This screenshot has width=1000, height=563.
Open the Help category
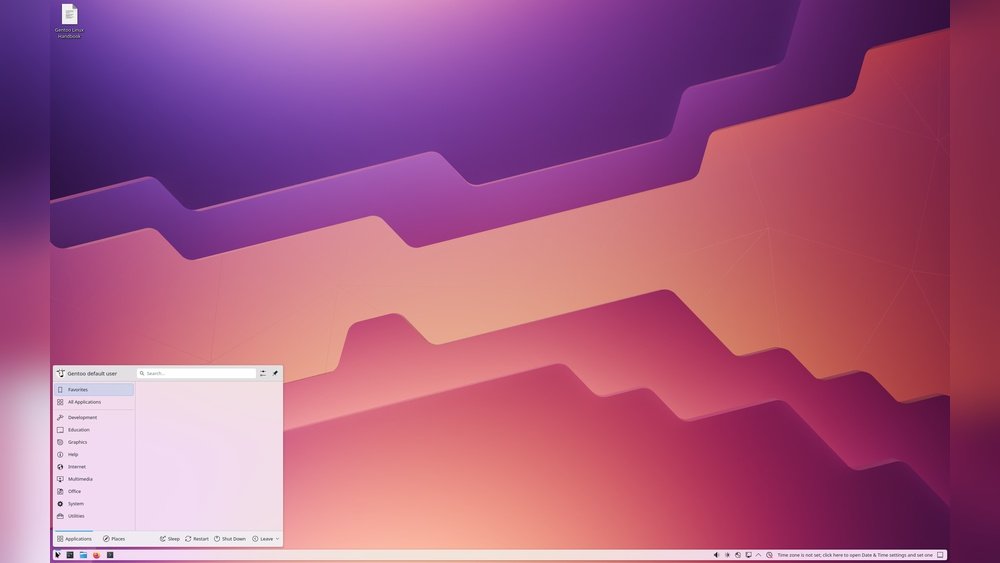pyautogui.click(x=94, y=455)
